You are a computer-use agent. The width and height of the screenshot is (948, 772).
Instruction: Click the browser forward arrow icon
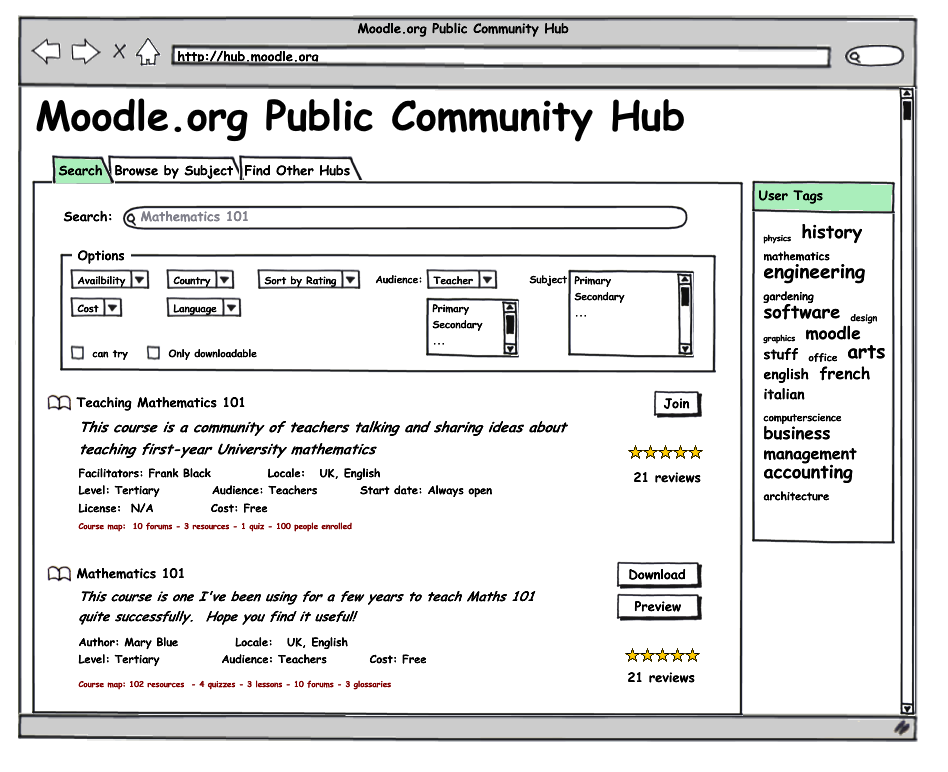point(85,52)
